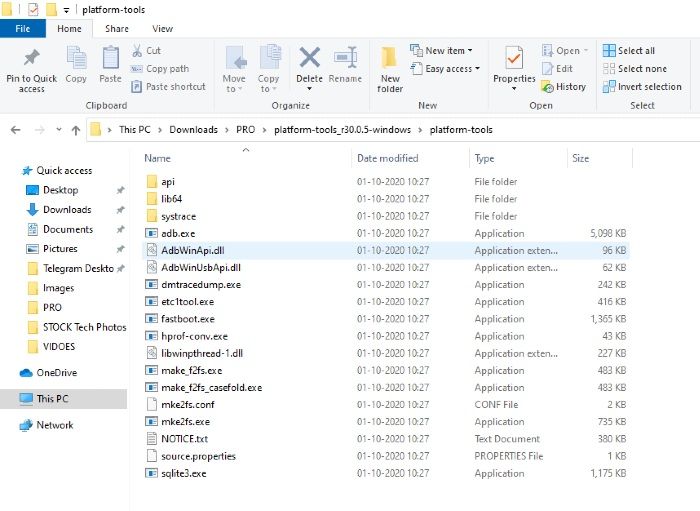Click Select all in the ribbon

click(x=629, y=51)
